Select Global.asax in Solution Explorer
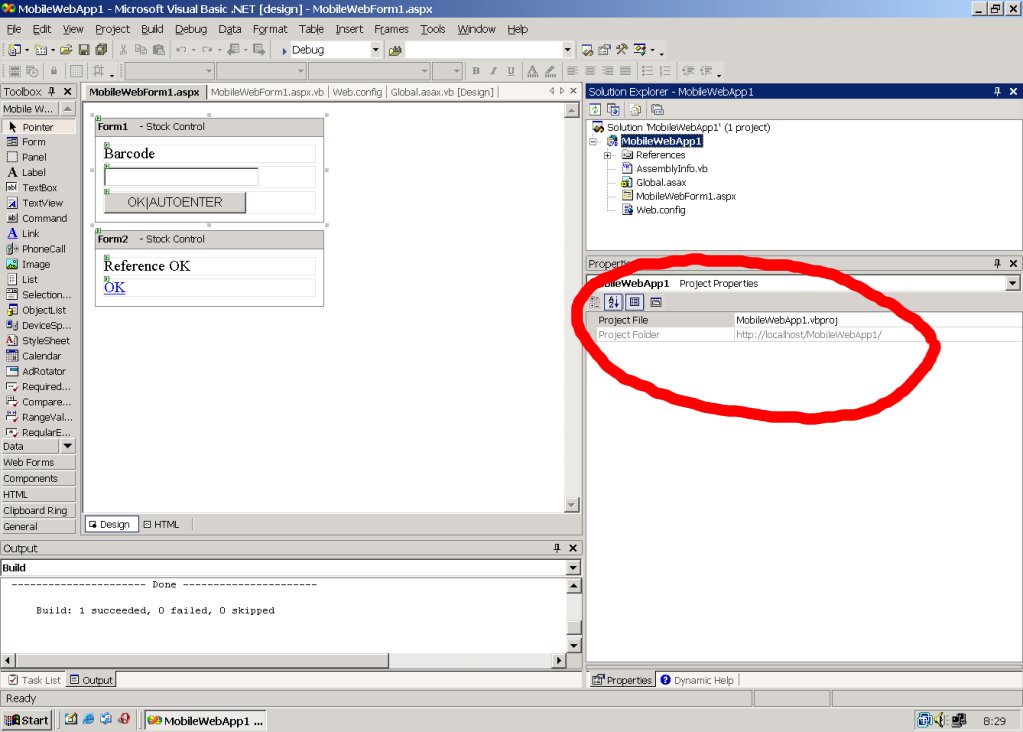This screenshot has height=732, width=1023. (660, 183)
